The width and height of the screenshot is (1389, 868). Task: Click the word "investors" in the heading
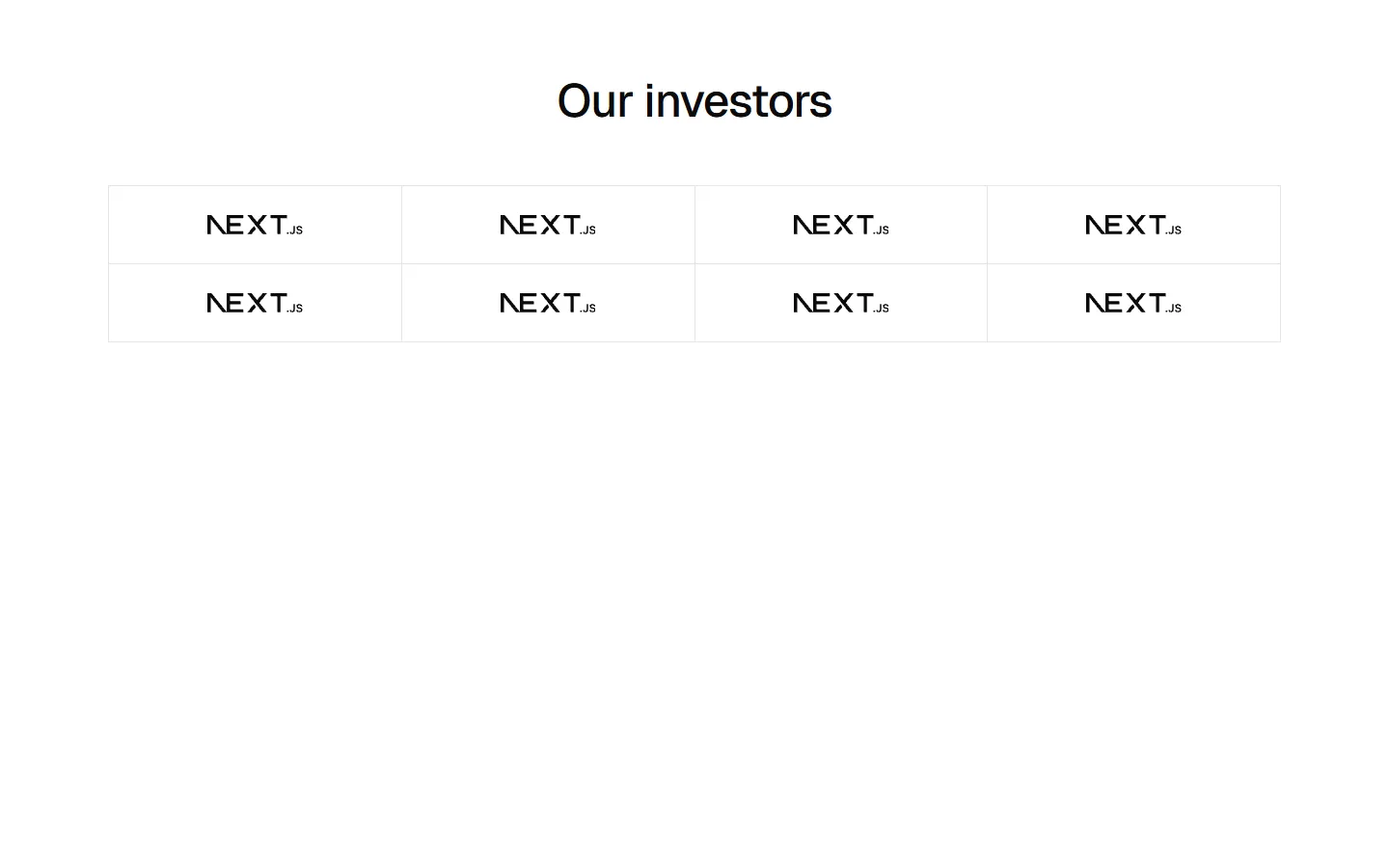point(738,101)
